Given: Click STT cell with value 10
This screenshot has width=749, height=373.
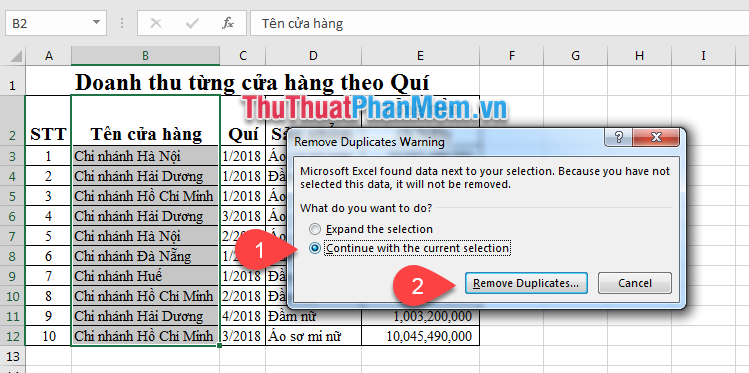Looking at the screenshot, I should coord(48,336).
